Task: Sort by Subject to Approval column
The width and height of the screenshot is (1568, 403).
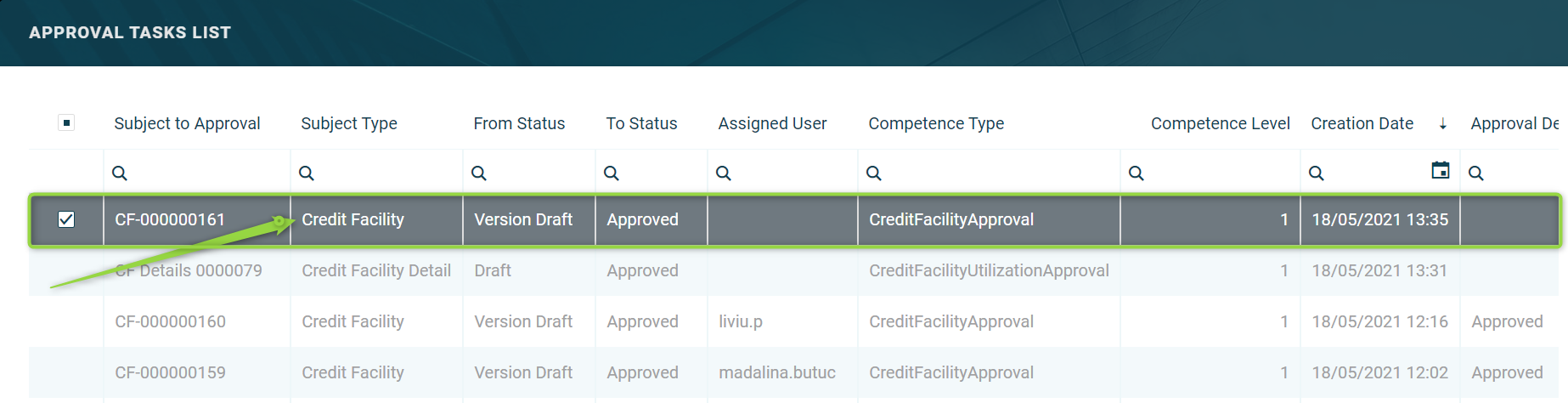Action: coord(187,123)
